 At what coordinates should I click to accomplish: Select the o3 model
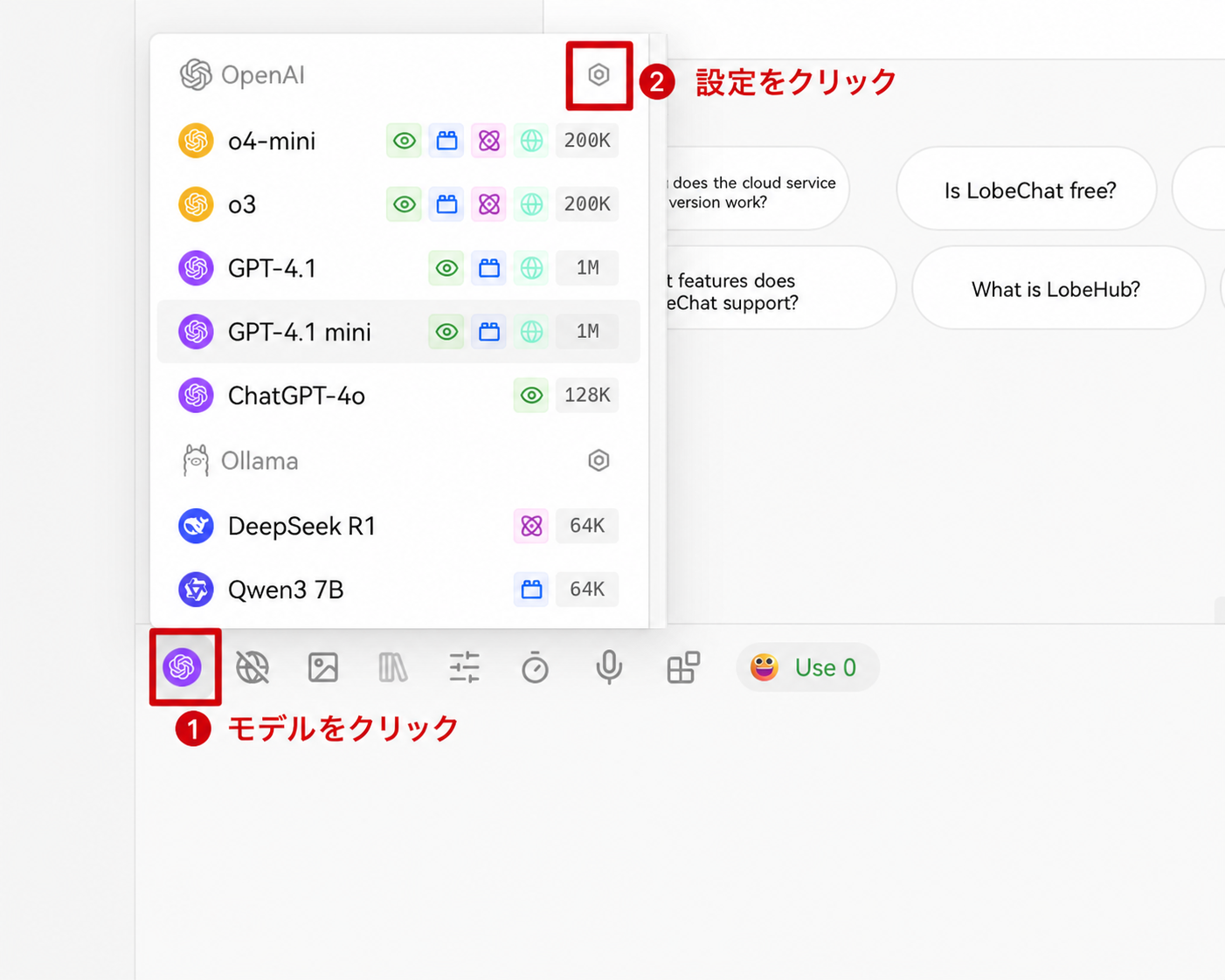398,204
